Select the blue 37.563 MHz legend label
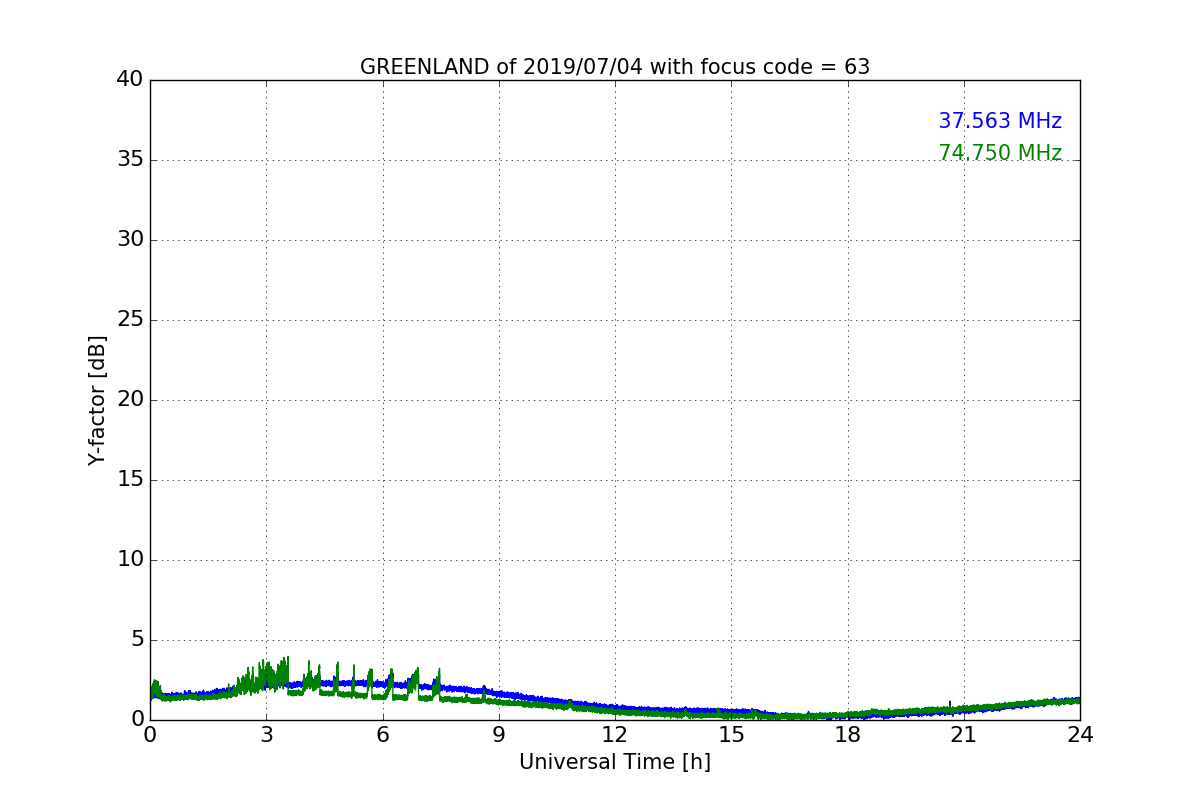This screenshot has height=800, width=1200. (1000, 121)
